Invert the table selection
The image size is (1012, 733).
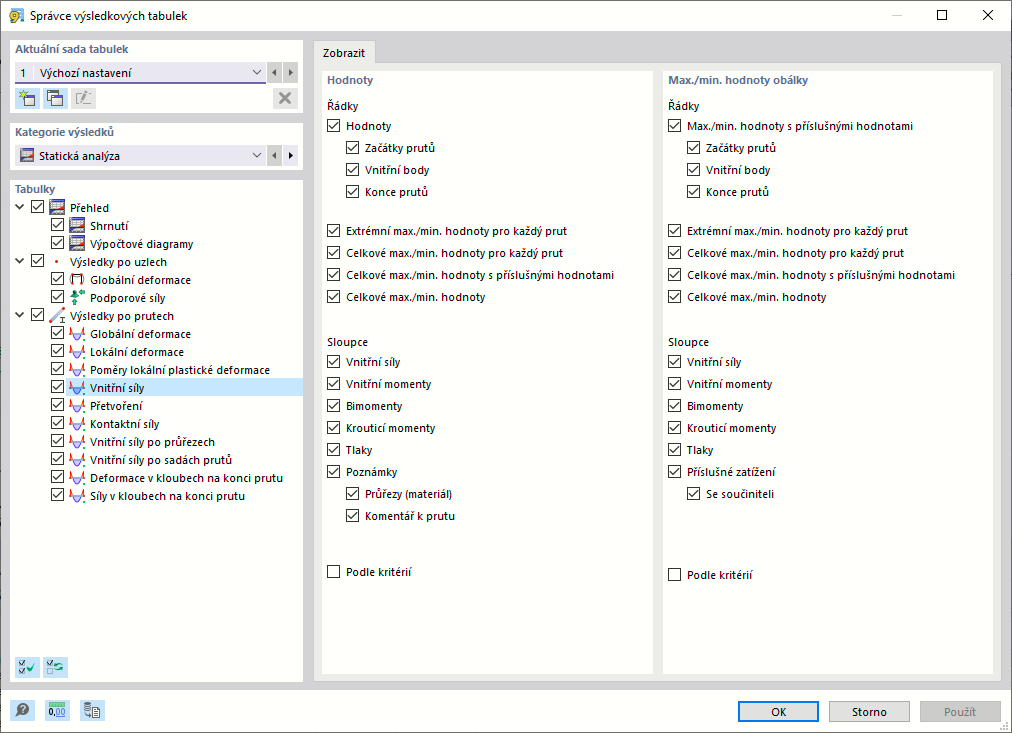(x=55, y=667)
